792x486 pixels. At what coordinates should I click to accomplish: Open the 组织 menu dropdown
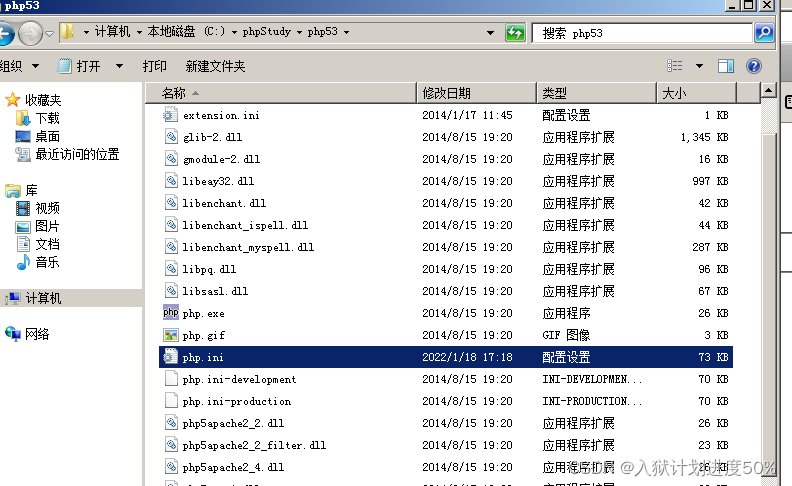pyautogui.click(x=35, y=66)
